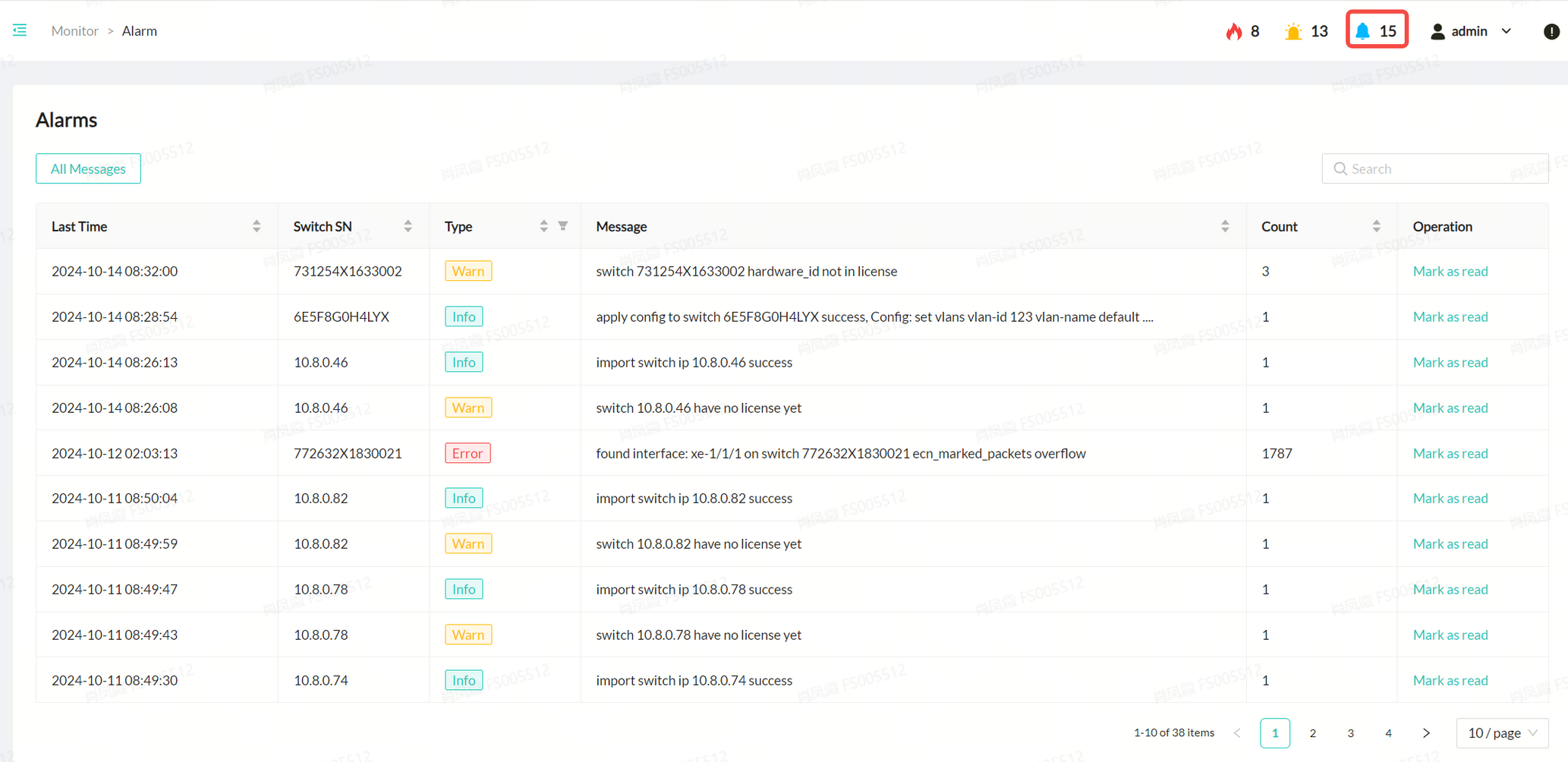The width and height of the screenshot is (1568, 762).
Task: Click the alarm Search input field
Action: pos(1442,168)
